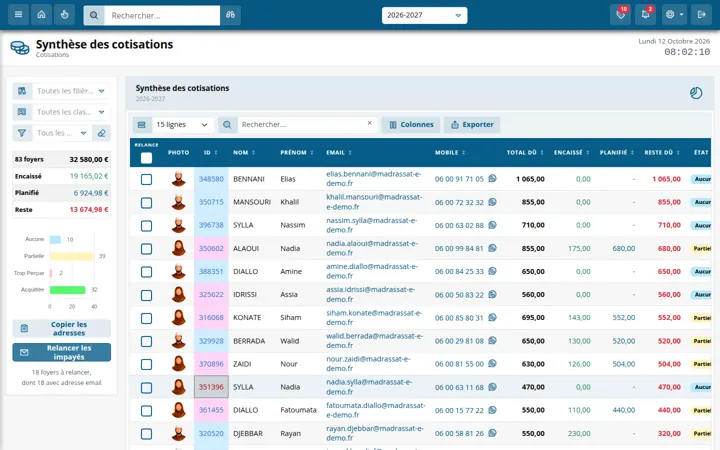Check the box for ALAOUI Nadia
720x450 pixels.
[146, 249]
